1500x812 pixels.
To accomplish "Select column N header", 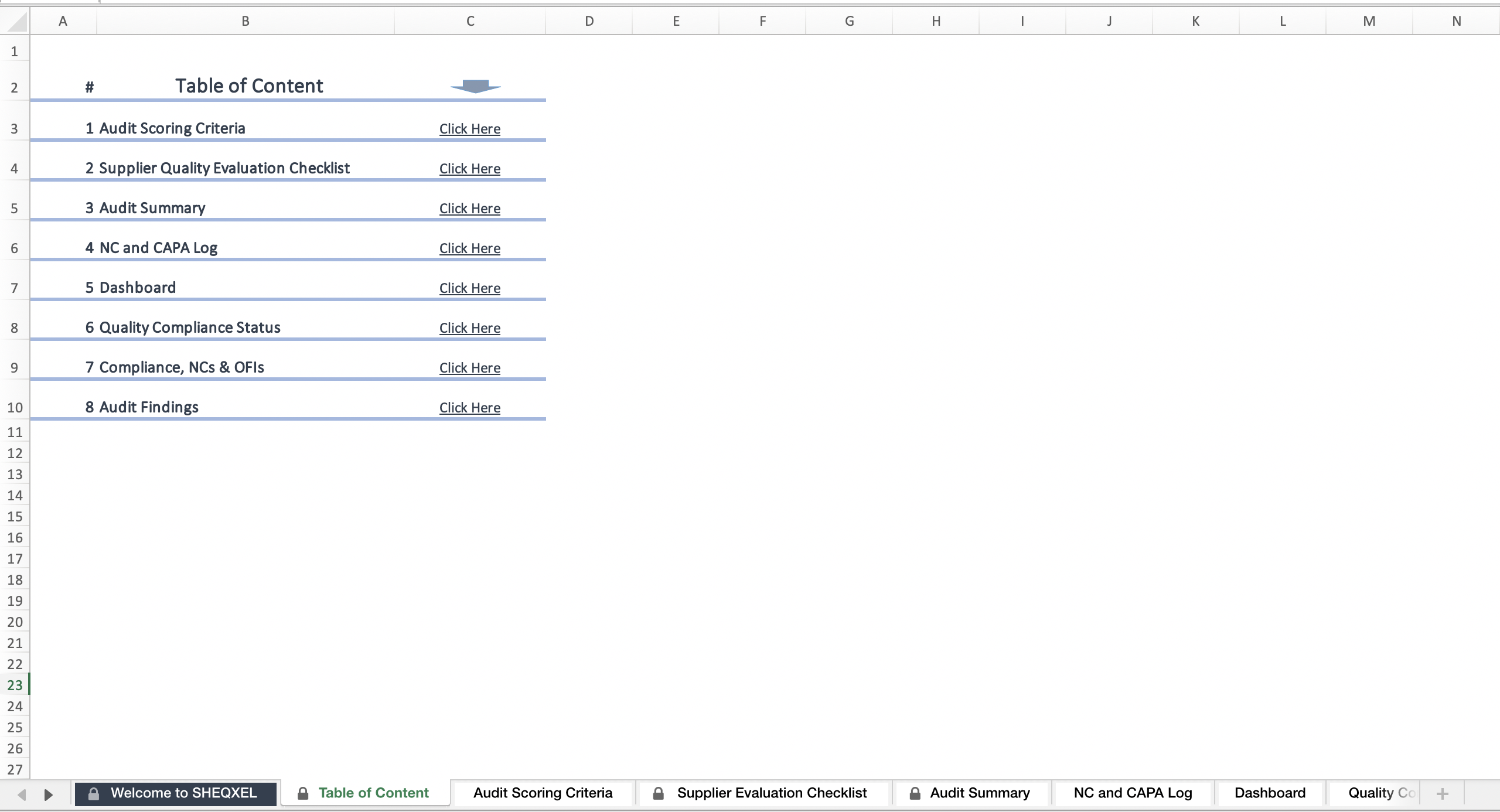I will point(1457,21).
